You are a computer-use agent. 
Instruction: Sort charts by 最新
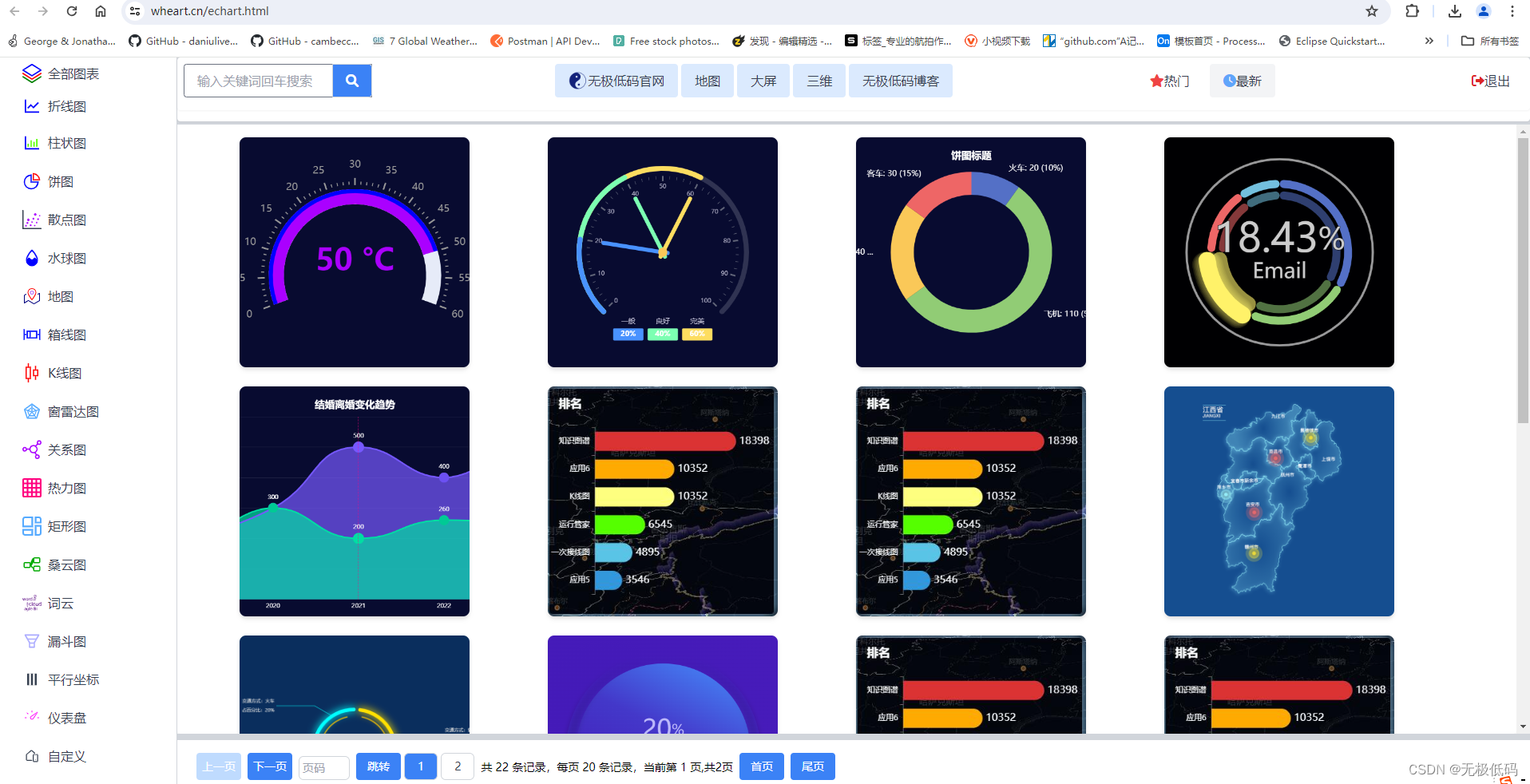pyautogui.click(x=1243, y=81)
